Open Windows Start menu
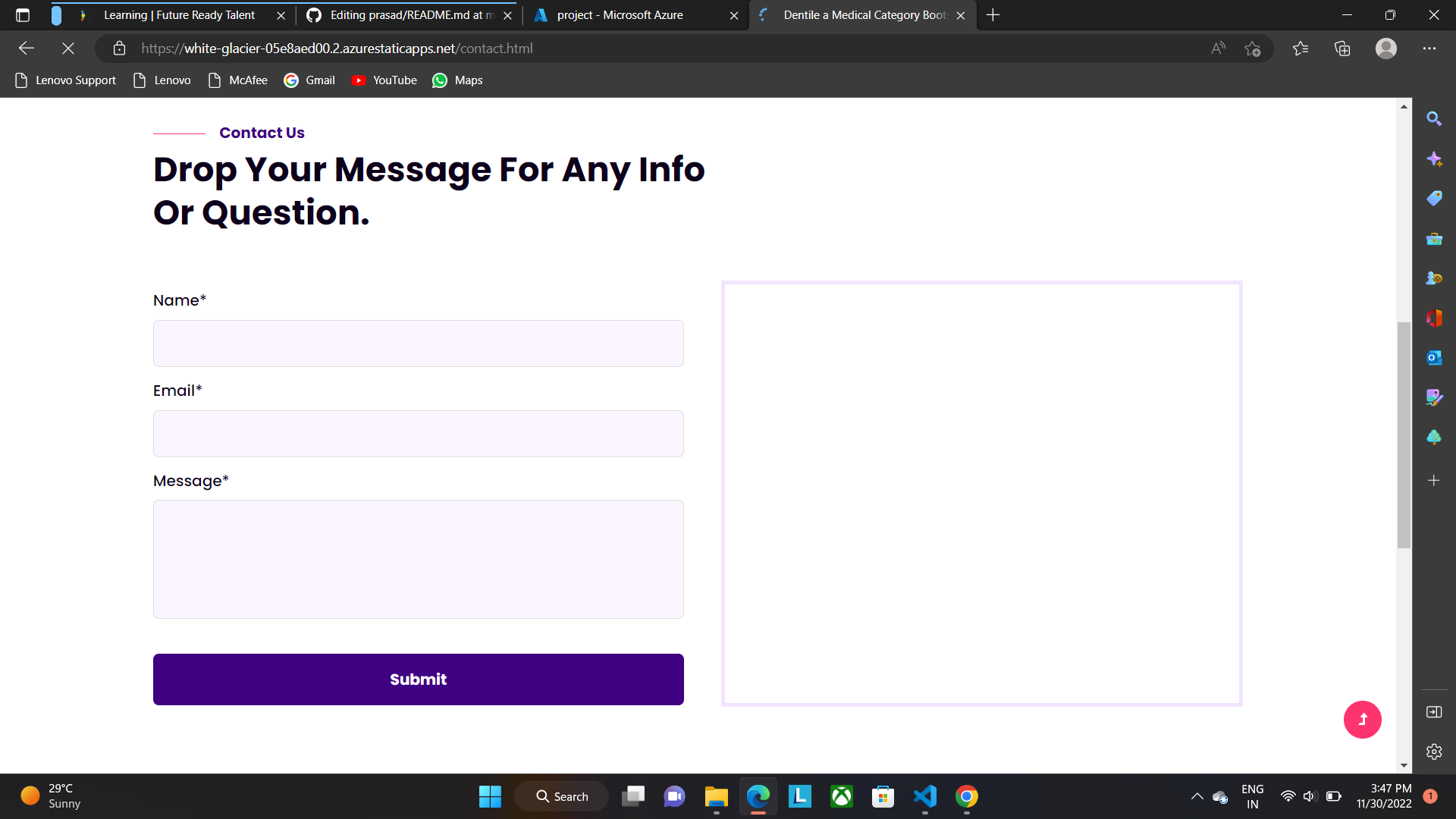Viewport: 1456px width, 819px height. pos(490,796)
